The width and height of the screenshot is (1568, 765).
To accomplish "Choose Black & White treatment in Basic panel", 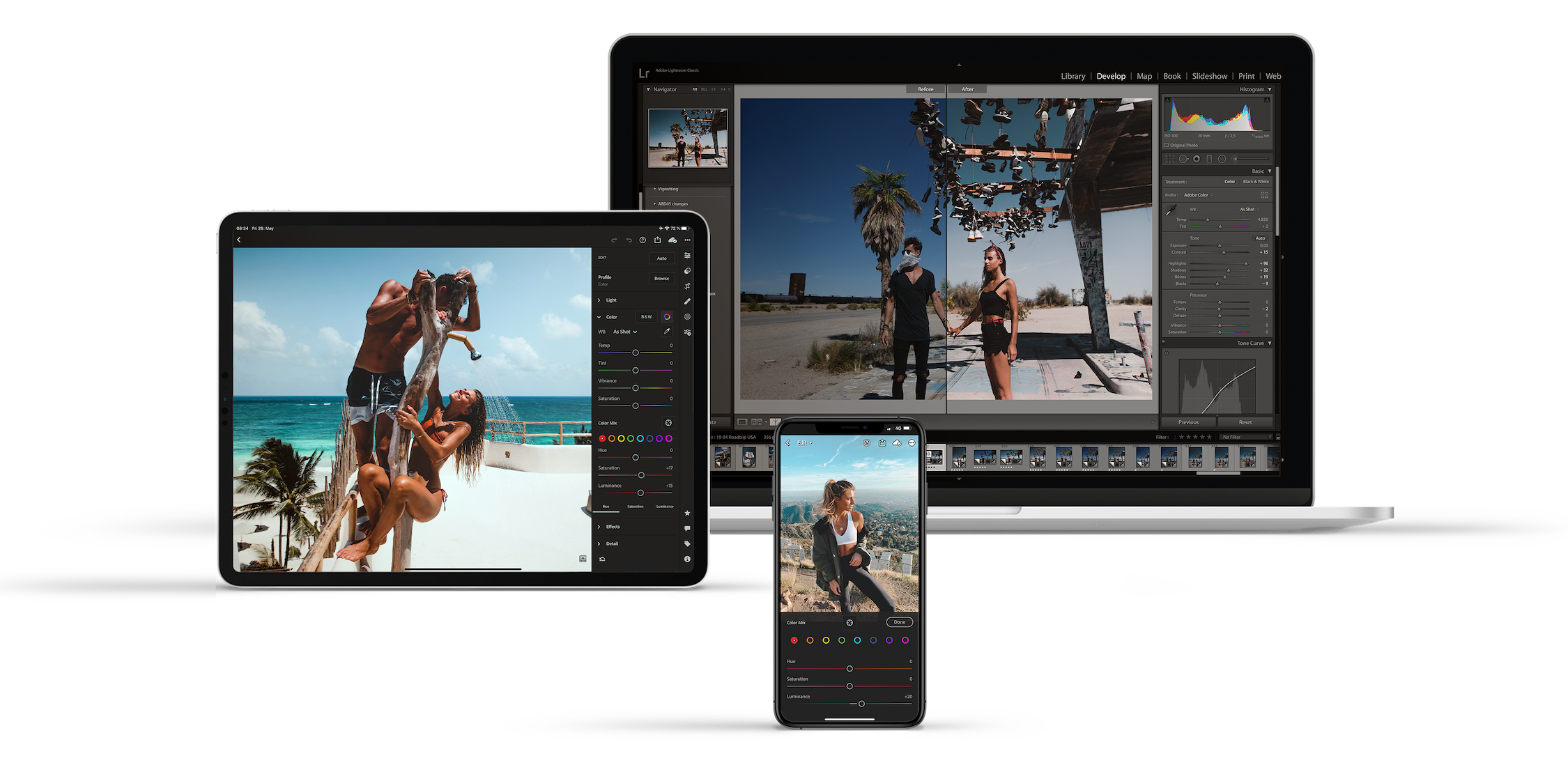I will pyautogui.click(x=1256, y=182).
